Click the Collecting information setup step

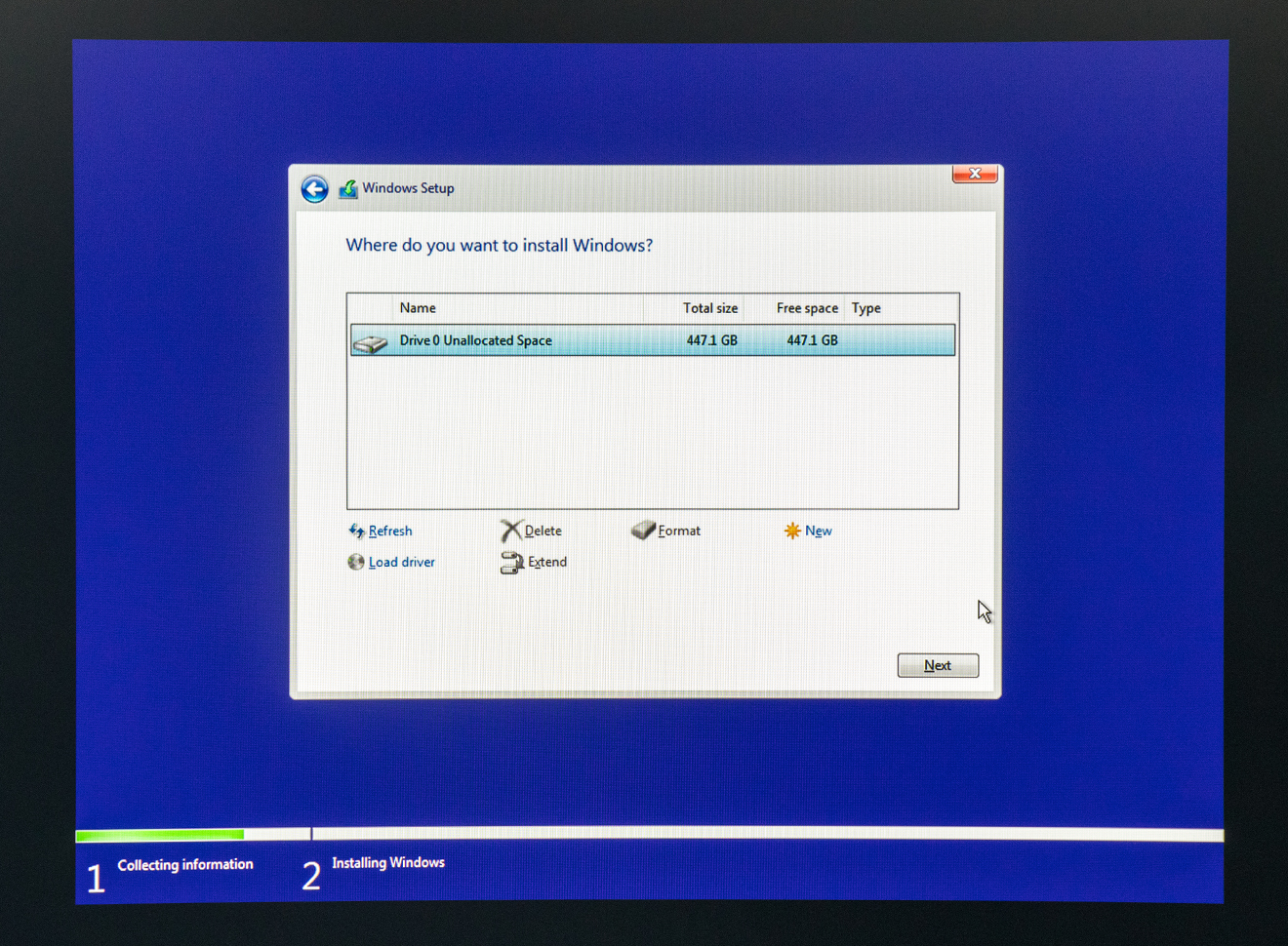(x=184, y=864)
